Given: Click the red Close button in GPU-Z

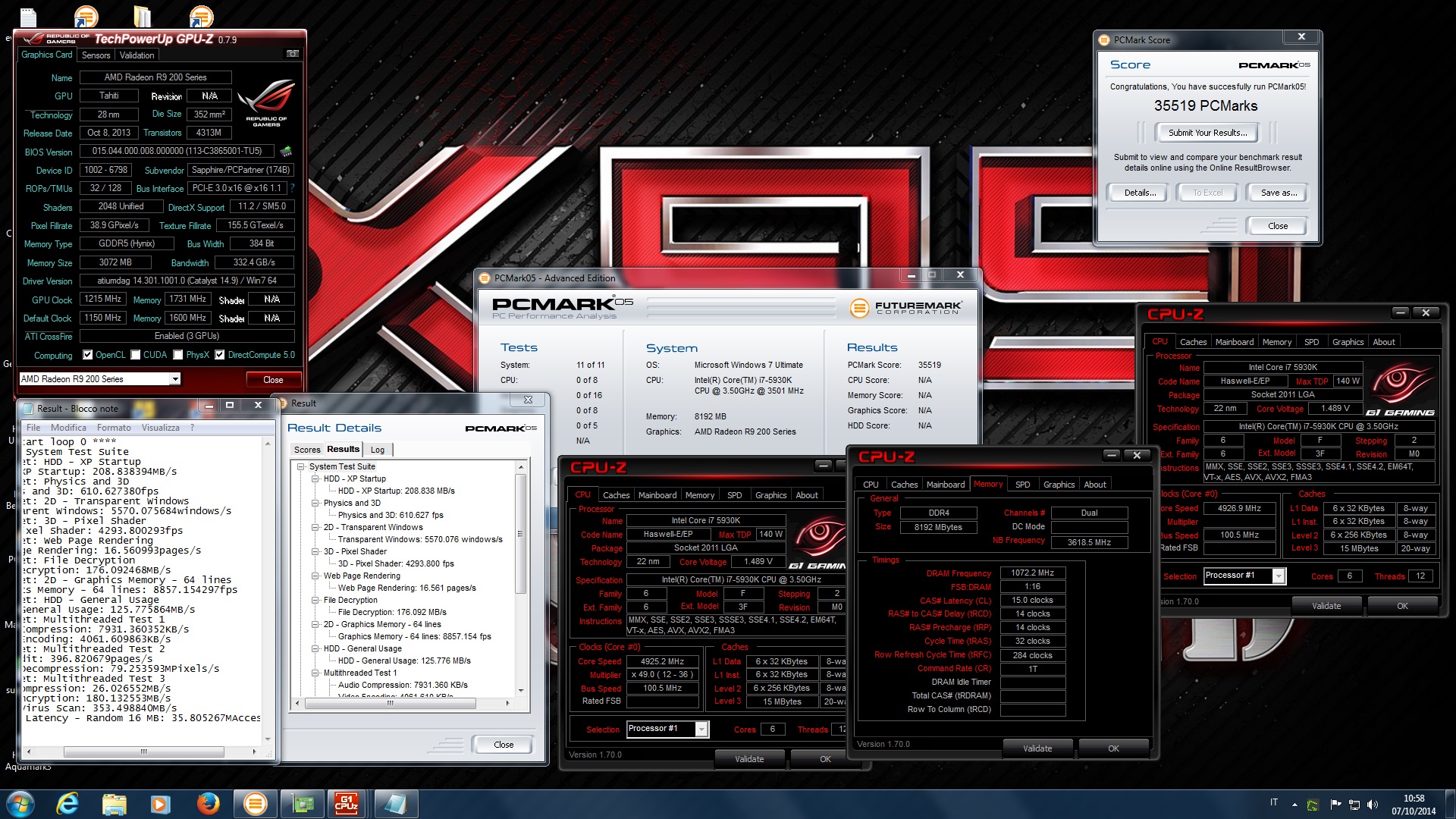Looking at the screenshot, I should [273, 380].
